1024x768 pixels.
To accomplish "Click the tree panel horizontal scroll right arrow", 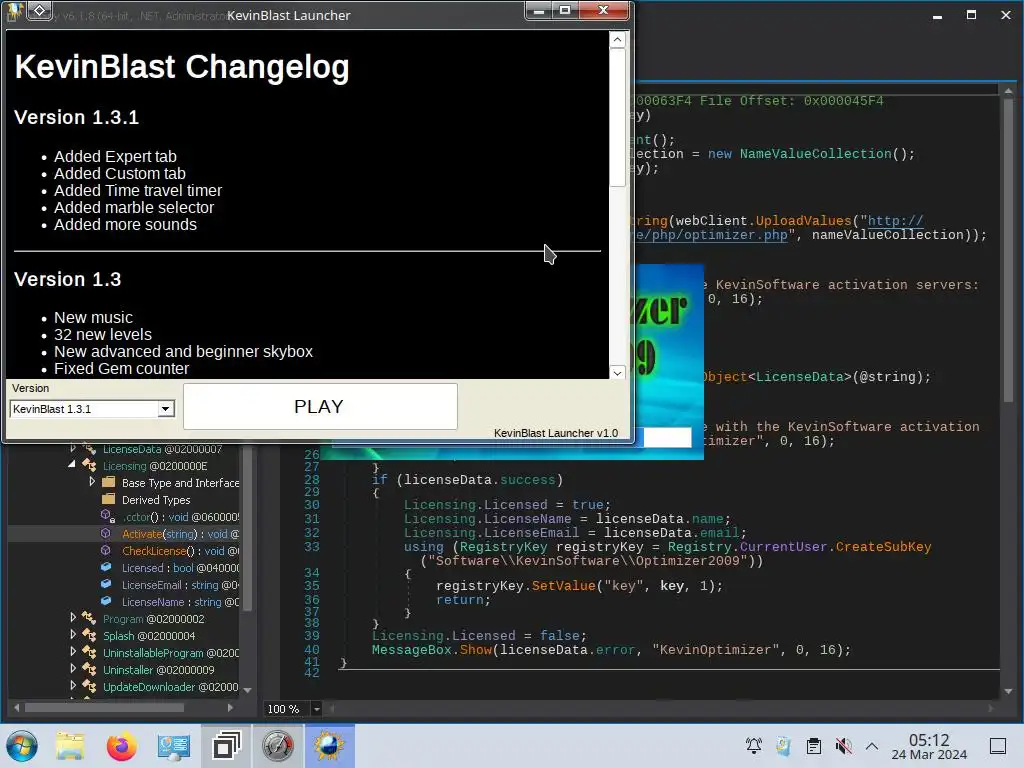I will tap(230, 707).
